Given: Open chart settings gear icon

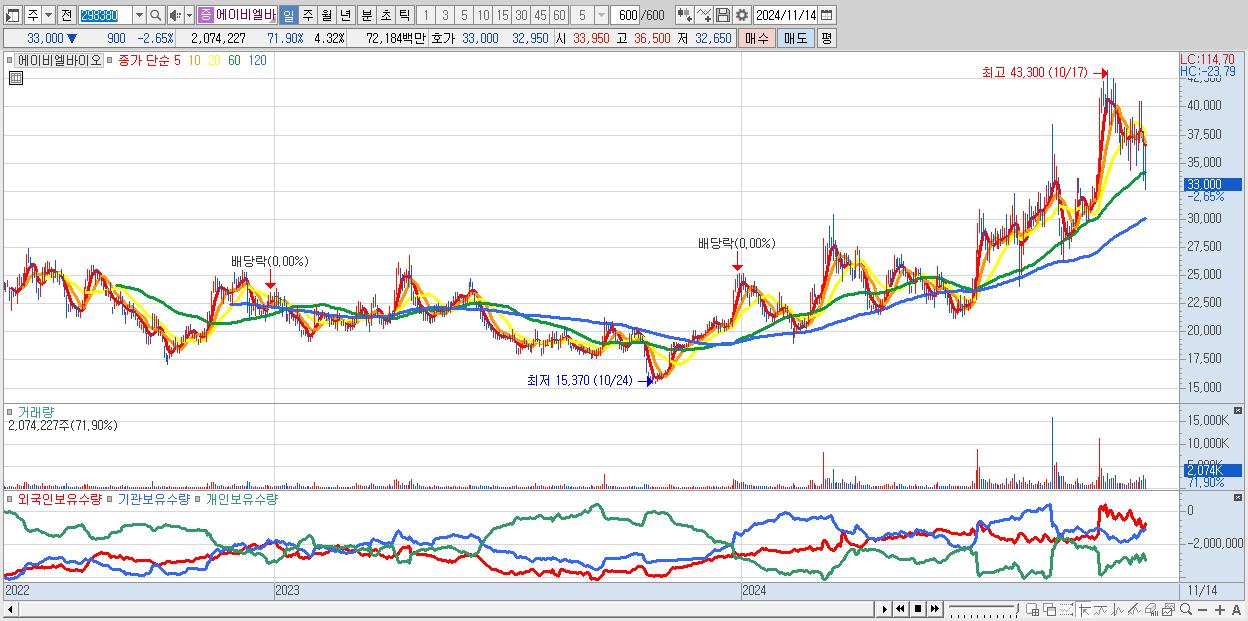Looking at the screenshot, I should tap(742, 15).
